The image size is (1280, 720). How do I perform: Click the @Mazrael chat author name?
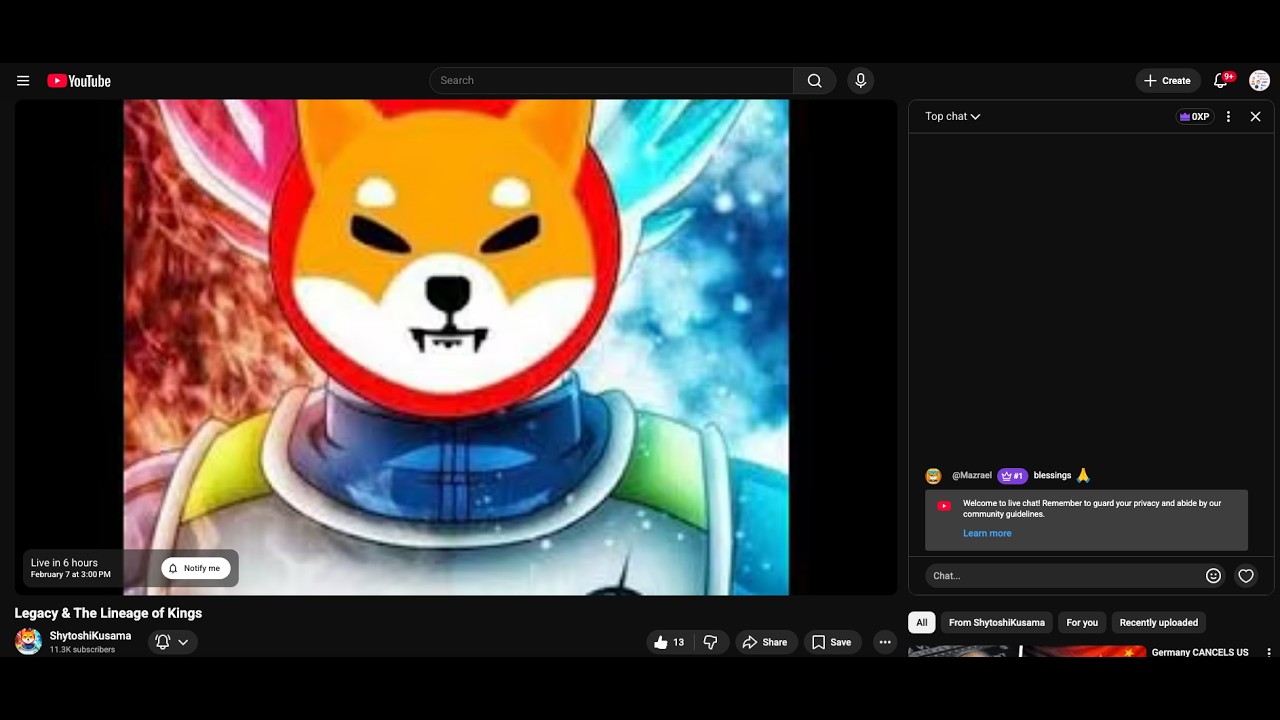pyautogui.click(x=971, y=476)
